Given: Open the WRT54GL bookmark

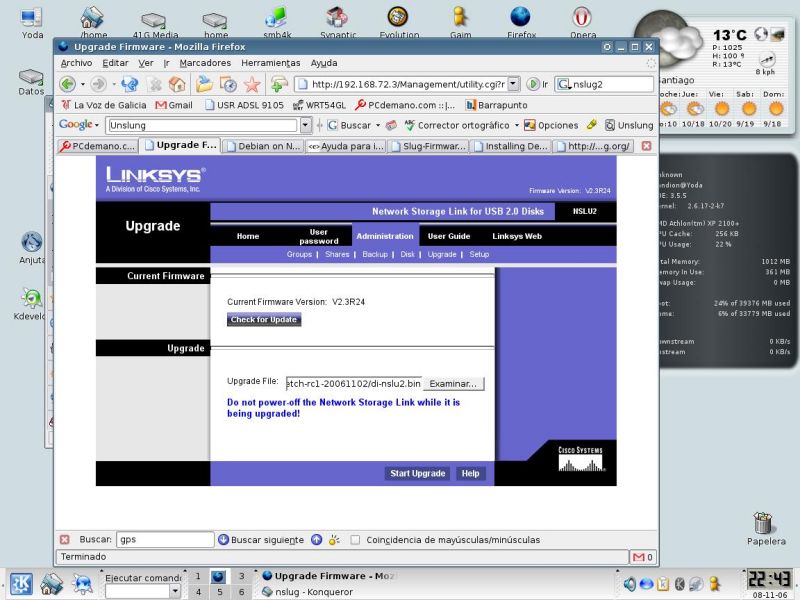Looking at the screenshot, I should (319, 105).
